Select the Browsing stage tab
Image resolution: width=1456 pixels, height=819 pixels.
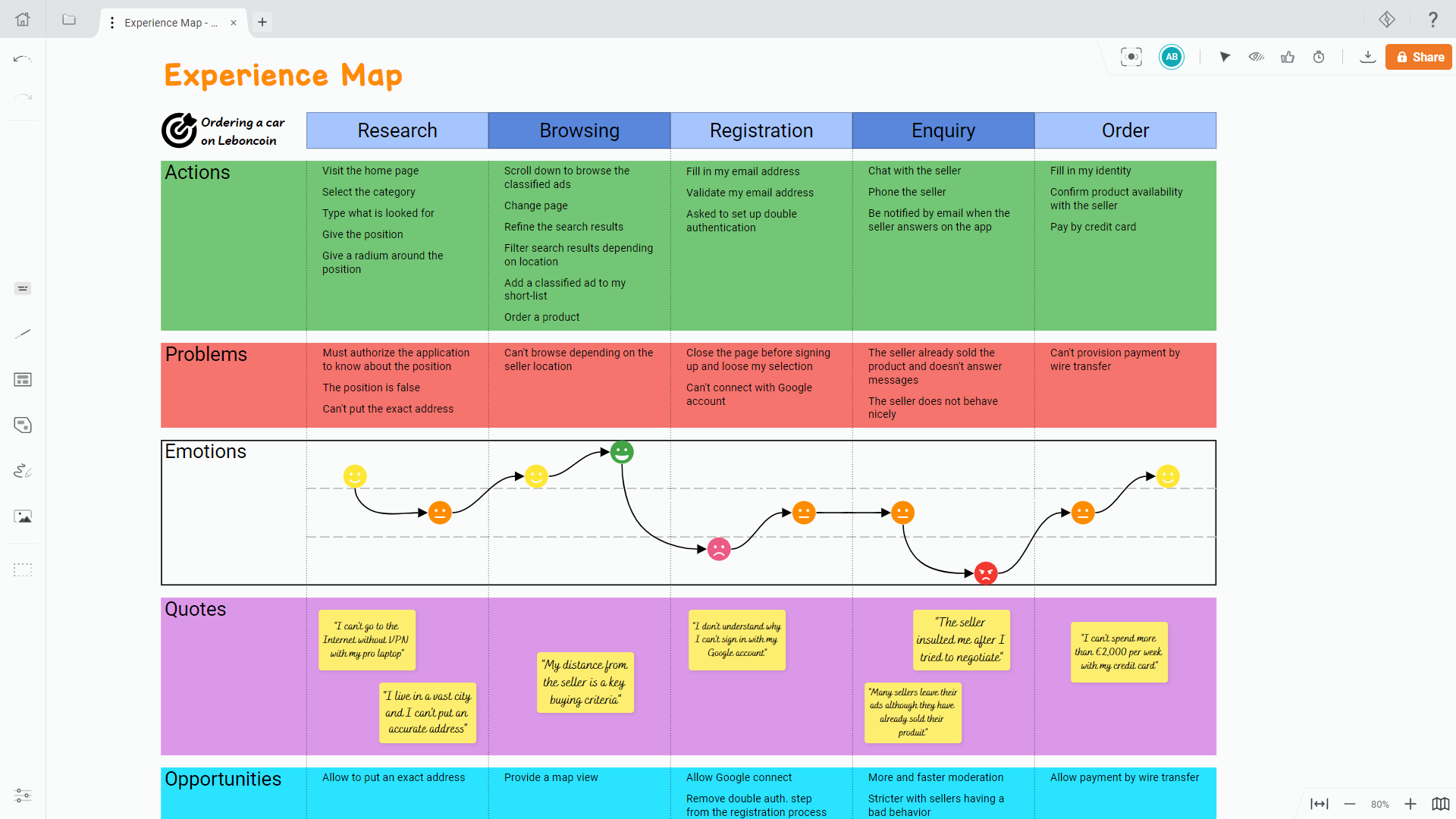pyautogui.click(x=578, y=130)
